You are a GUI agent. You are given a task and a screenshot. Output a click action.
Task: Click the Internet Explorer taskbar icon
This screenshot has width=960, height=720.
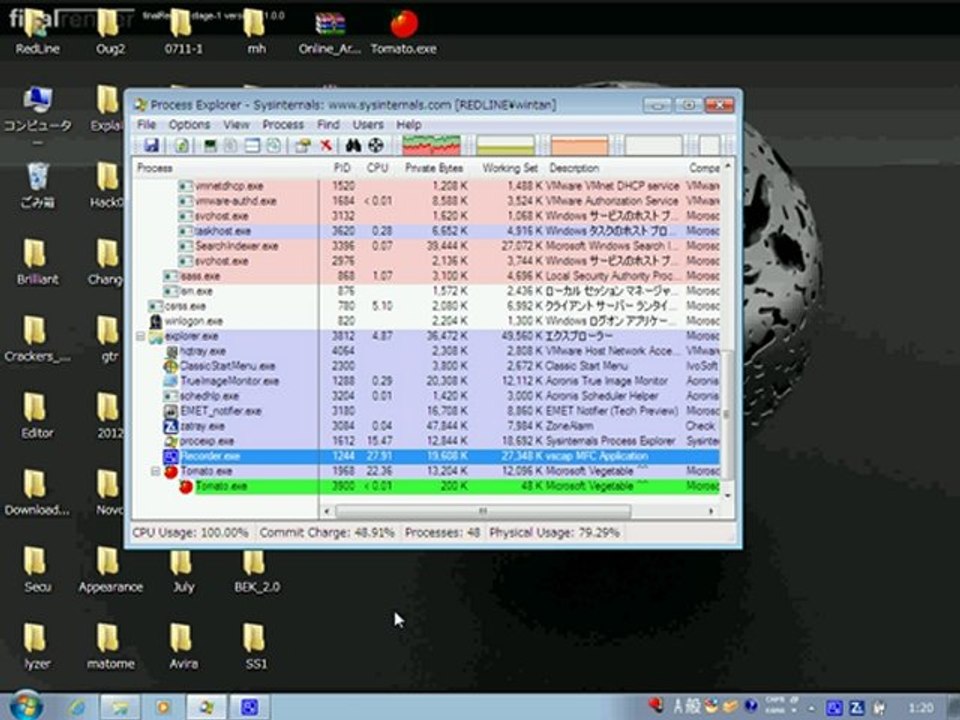(x=77, y=707)
